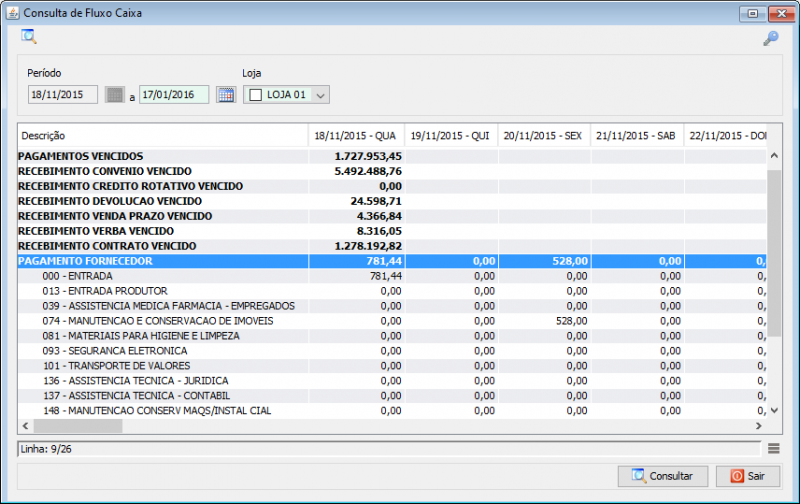Select the RECEBIMENTO CONVENIO VENCIDO row
This screenshot has width=800, height=504.
[392, 171]
